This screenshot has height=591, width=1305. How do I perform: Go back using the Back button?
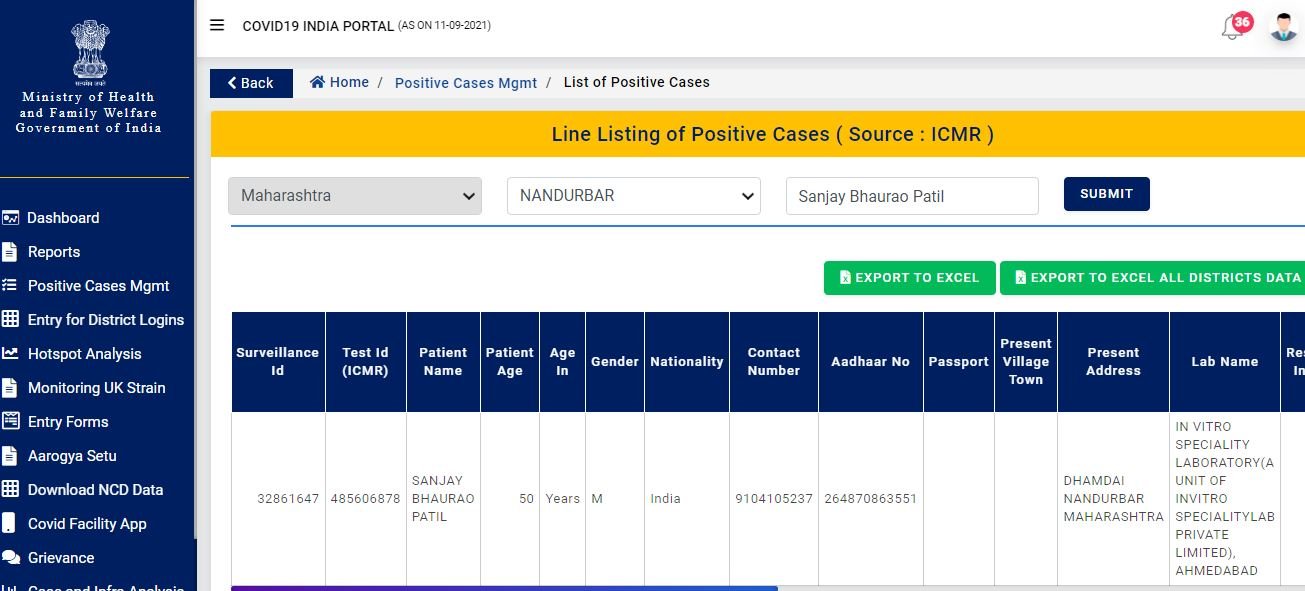tap(250, 83)
